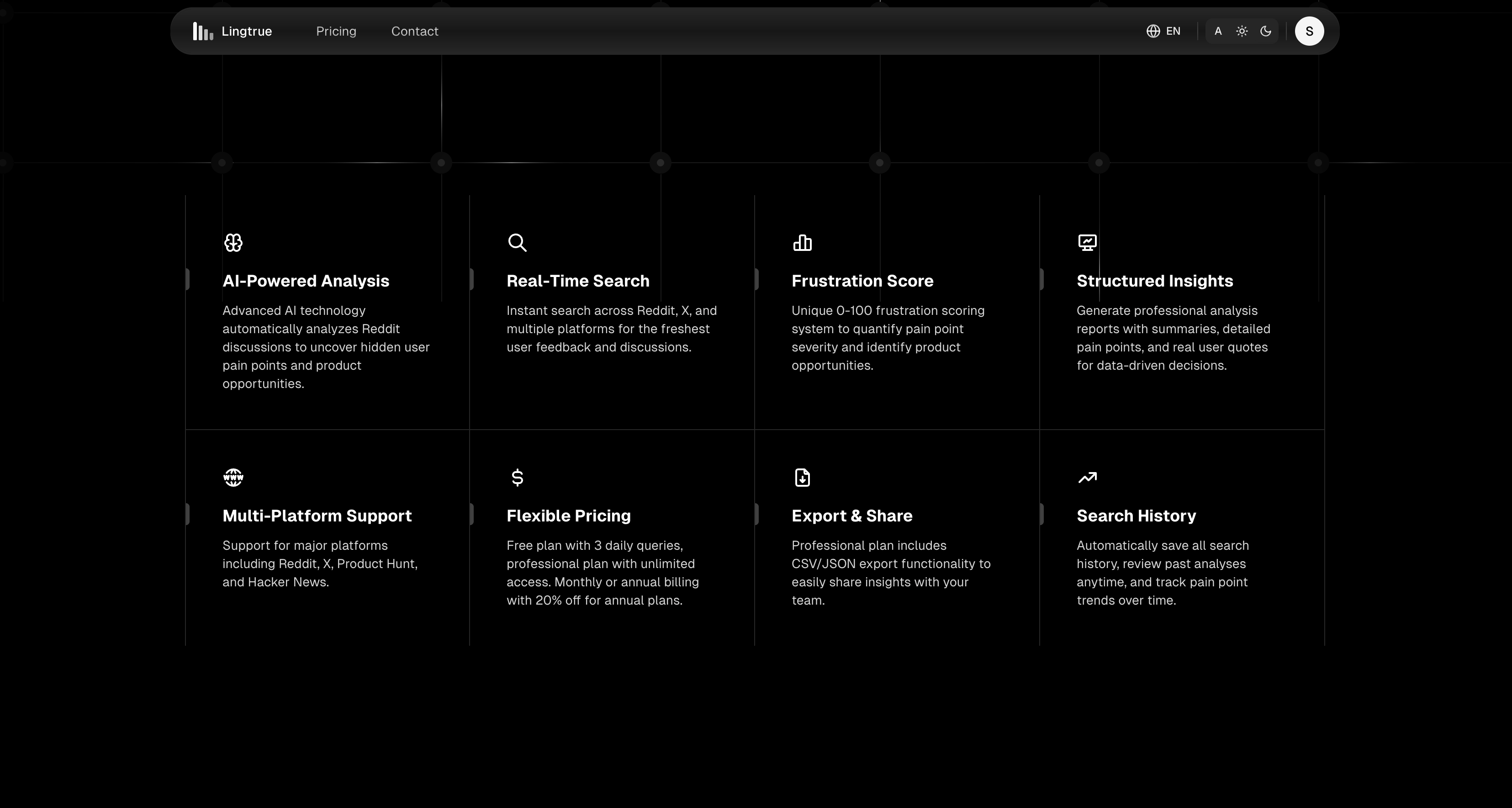Open the Contact page
This screenshot has width=1512, height=808.
click(x=414, y=31)
